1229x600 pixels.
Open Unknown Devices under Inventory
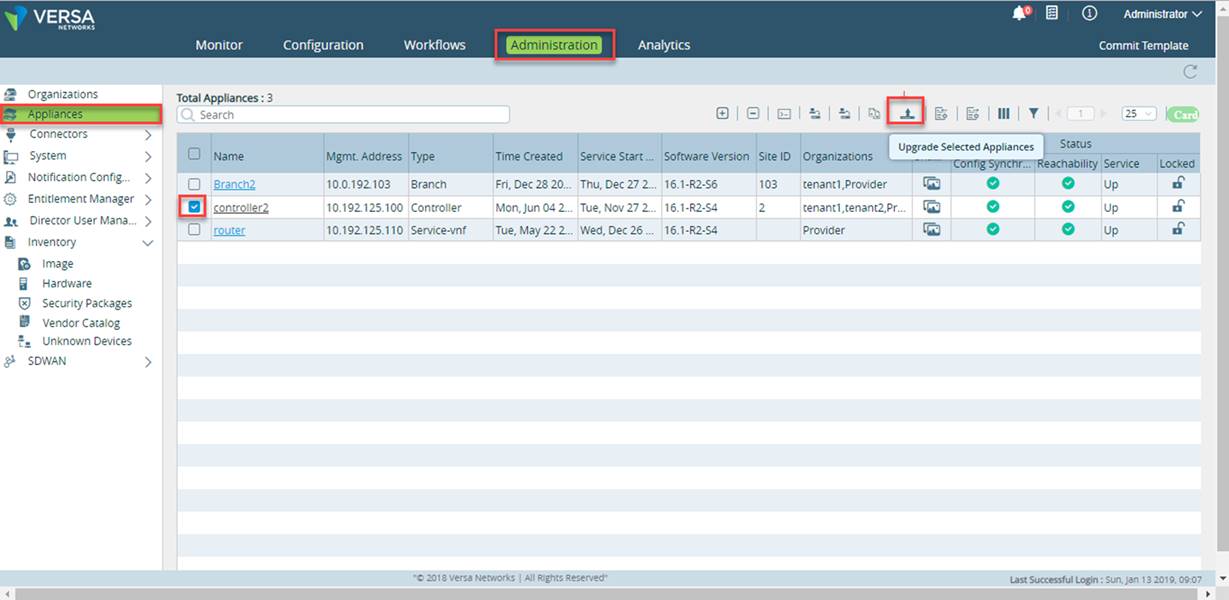pos(87,341)
